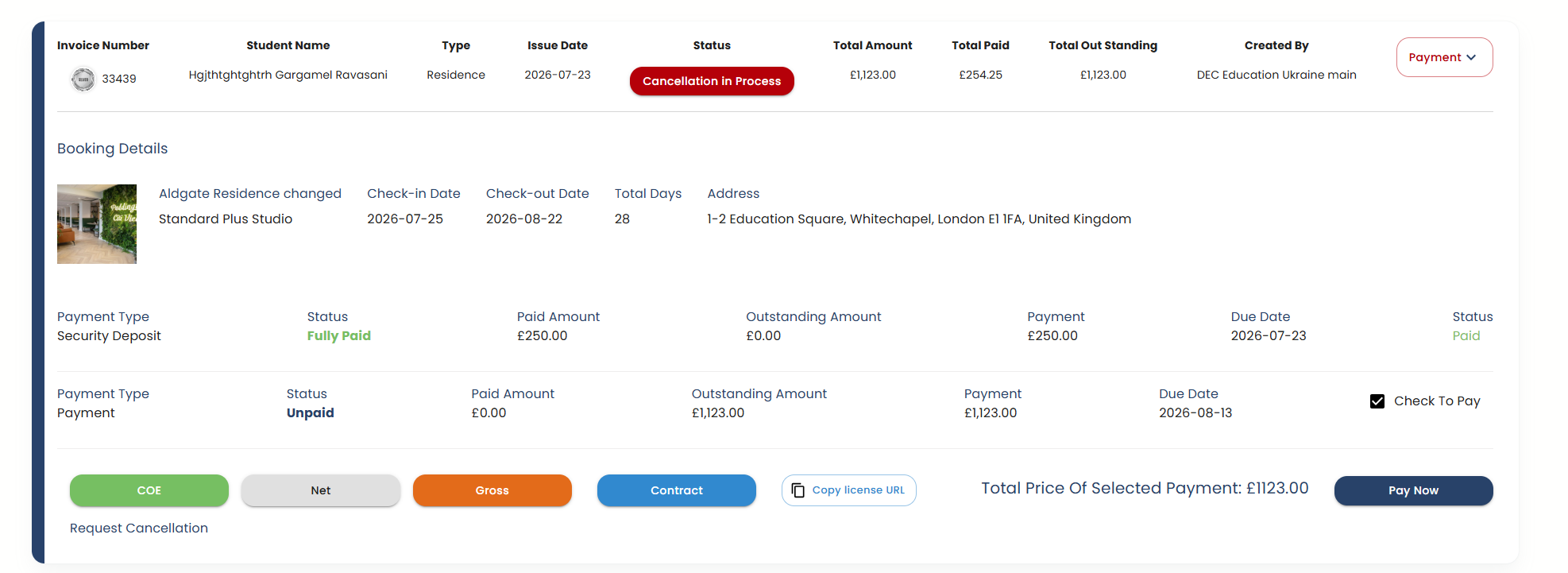The height and width of the screenshot is (573, 1568).
Task: Click the Aldgate Residence changed title
Action: click(250, 194)
